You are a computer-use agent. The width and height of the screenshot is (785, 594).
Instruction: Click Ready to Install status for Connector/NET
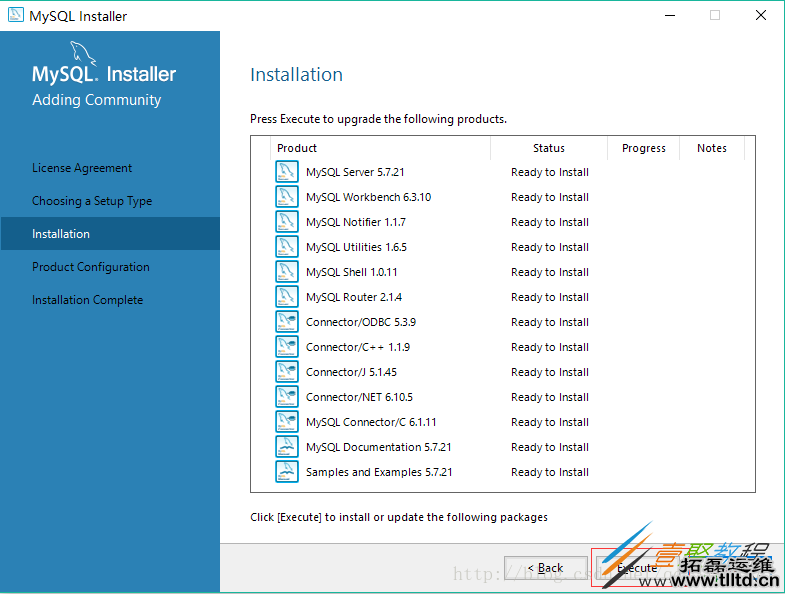[550, 397]
